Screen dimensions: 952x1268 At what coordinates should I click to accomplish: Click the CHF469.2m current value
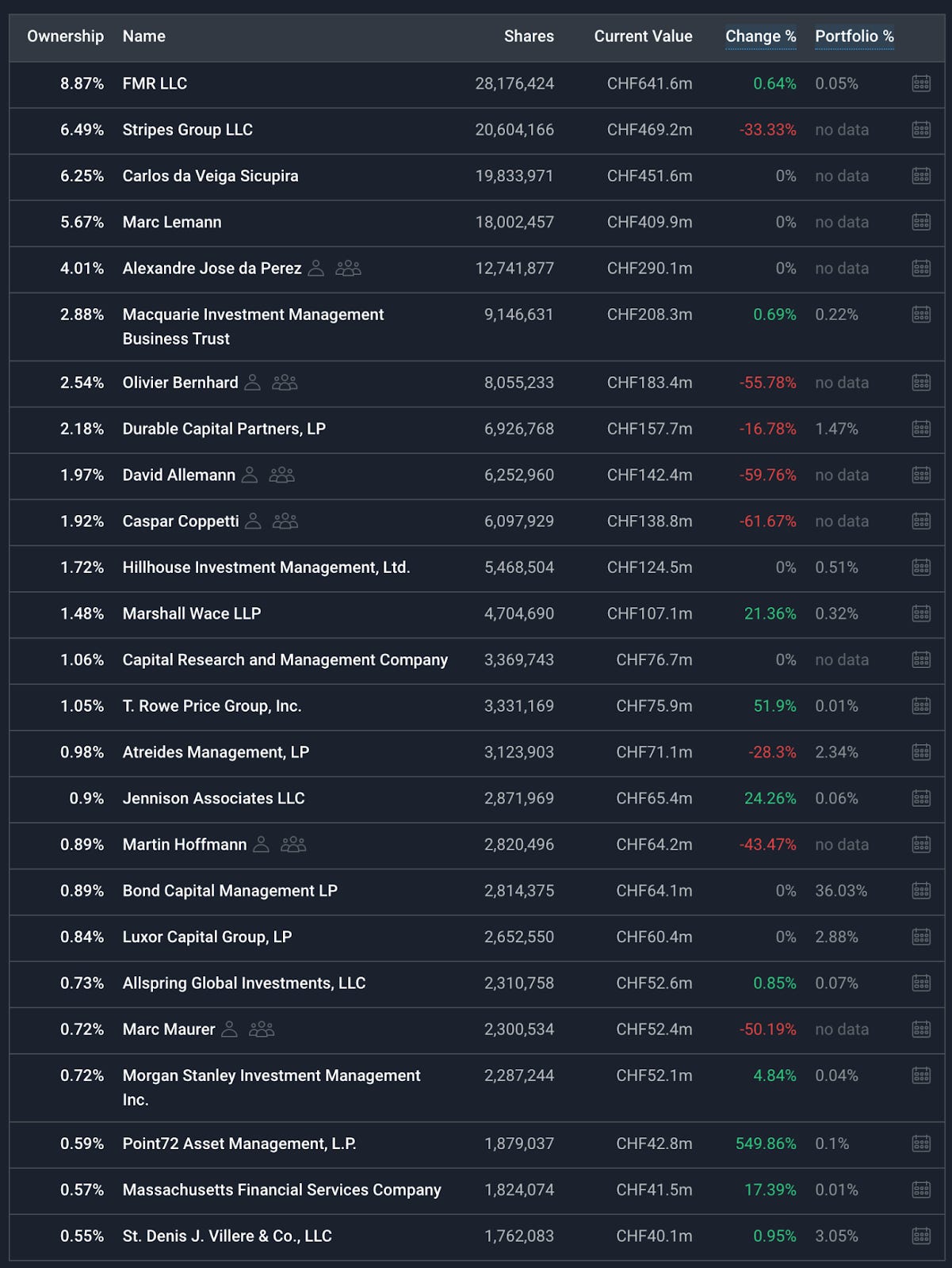[x=649, y=129]
